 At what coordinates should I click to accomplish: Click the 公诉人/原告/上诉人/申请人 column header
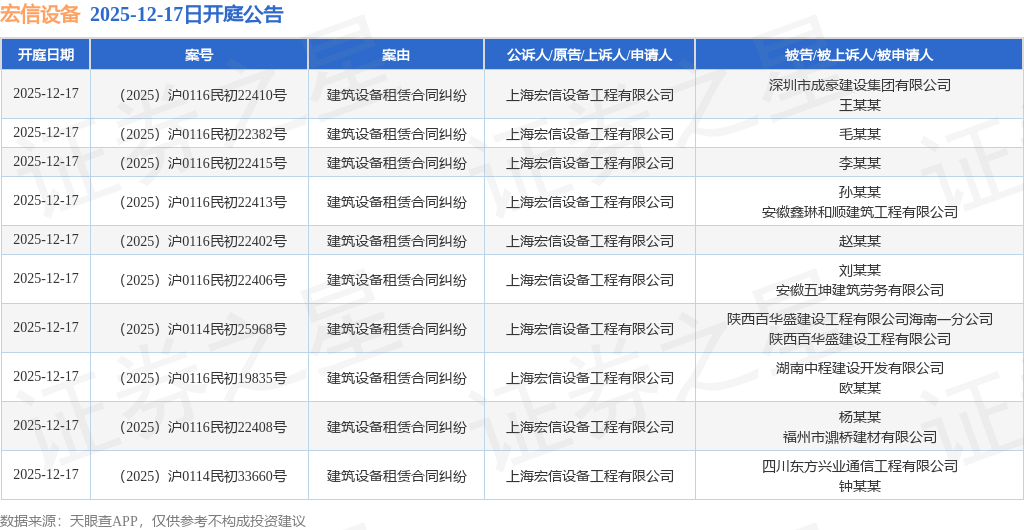coord(589,55)
